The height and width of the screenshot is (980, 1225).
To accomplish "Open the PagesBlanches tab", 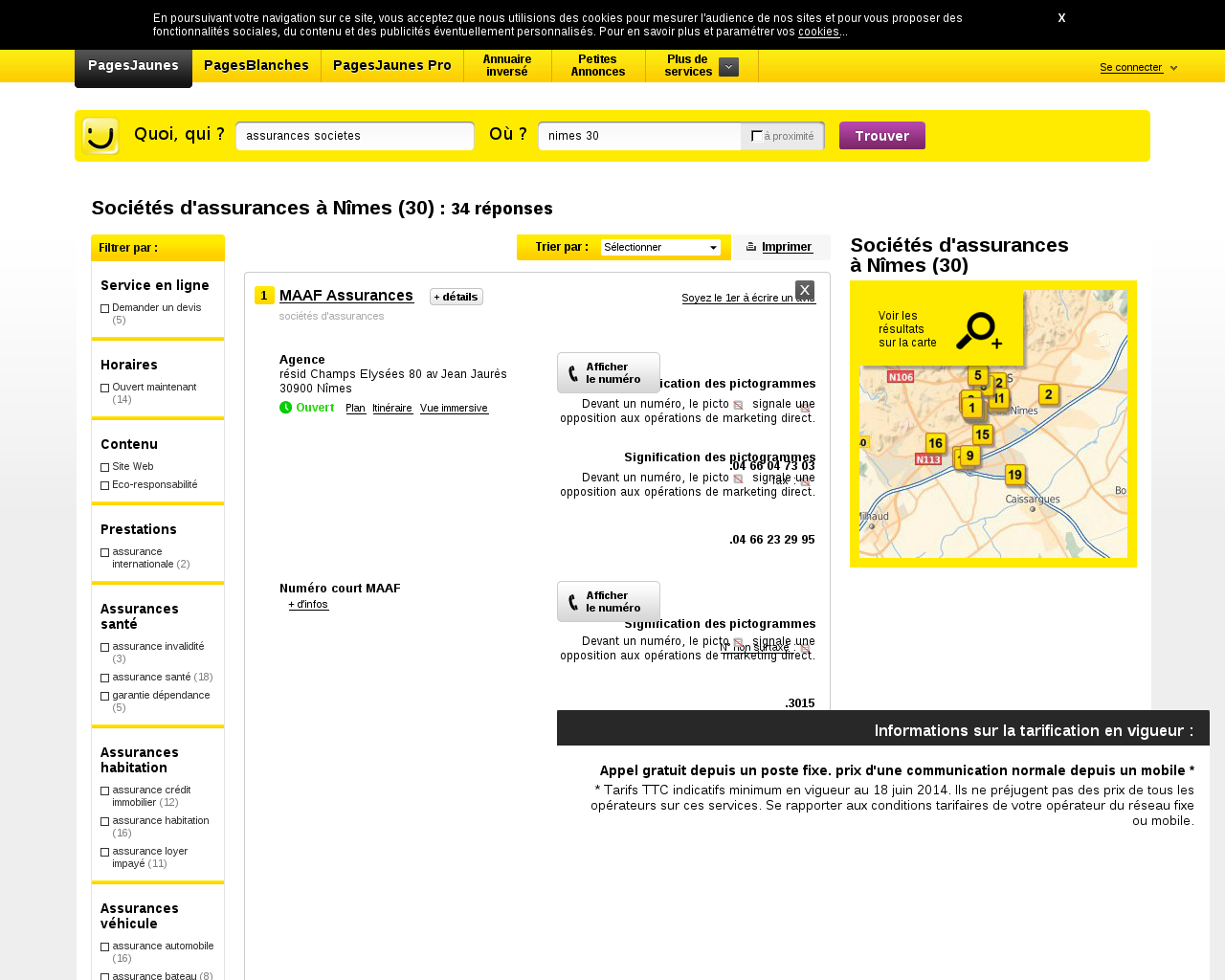I will coord(256,66).
